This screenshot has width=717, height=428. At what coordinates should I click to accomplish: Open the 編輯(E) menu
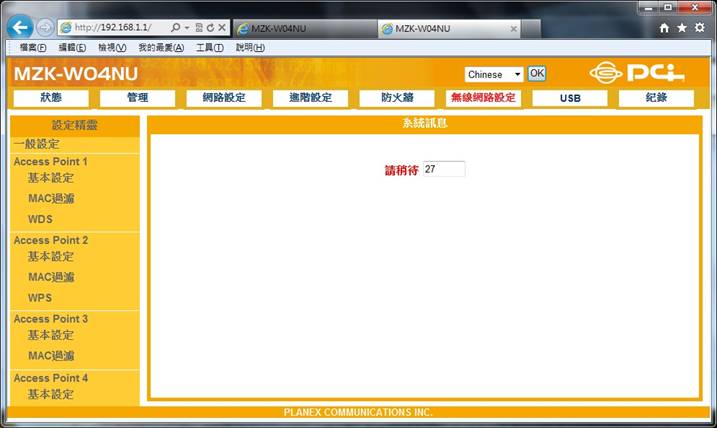pyautogui.click(x=72, y=48)
